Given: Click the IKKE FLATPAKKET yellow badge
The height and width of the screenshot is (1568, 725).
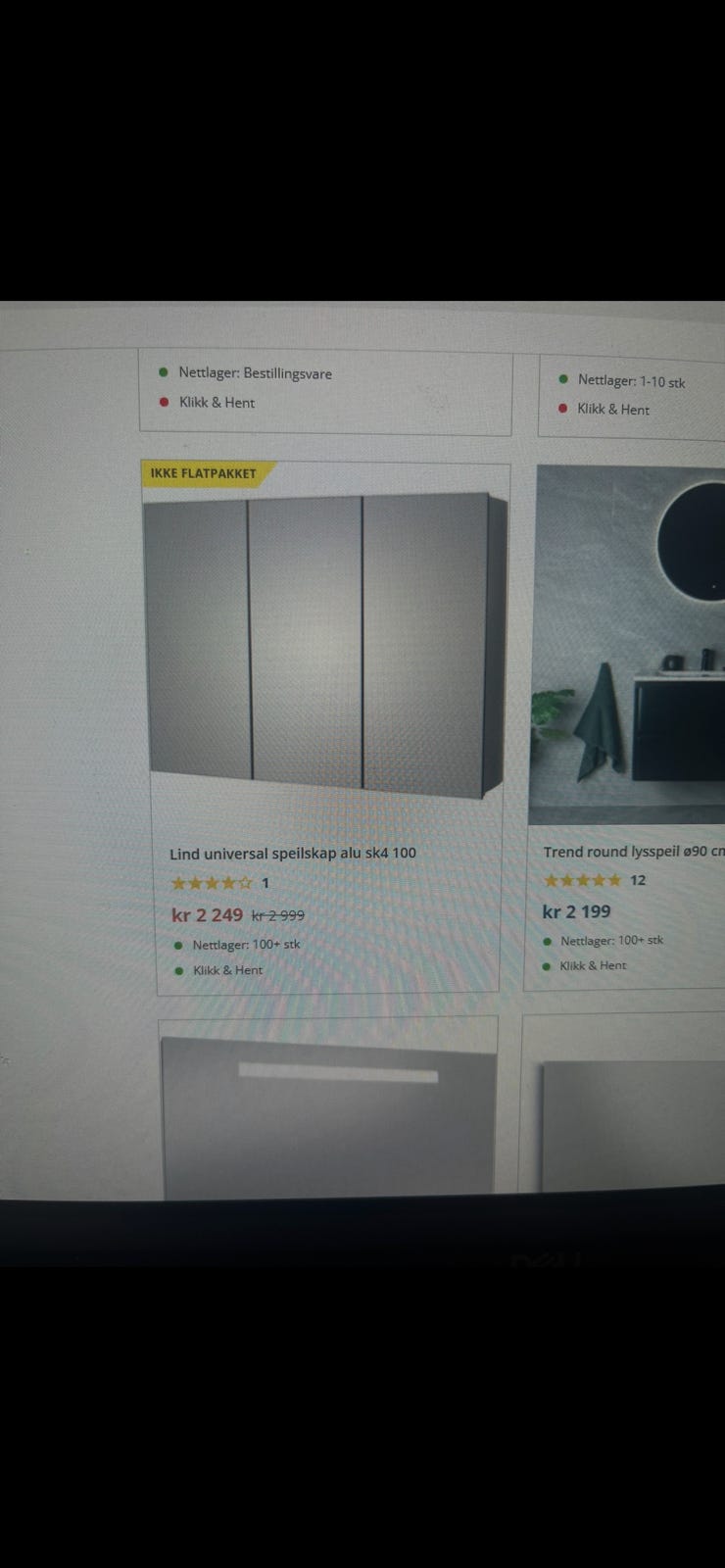Looking at the screenshot, I should 204,473.
